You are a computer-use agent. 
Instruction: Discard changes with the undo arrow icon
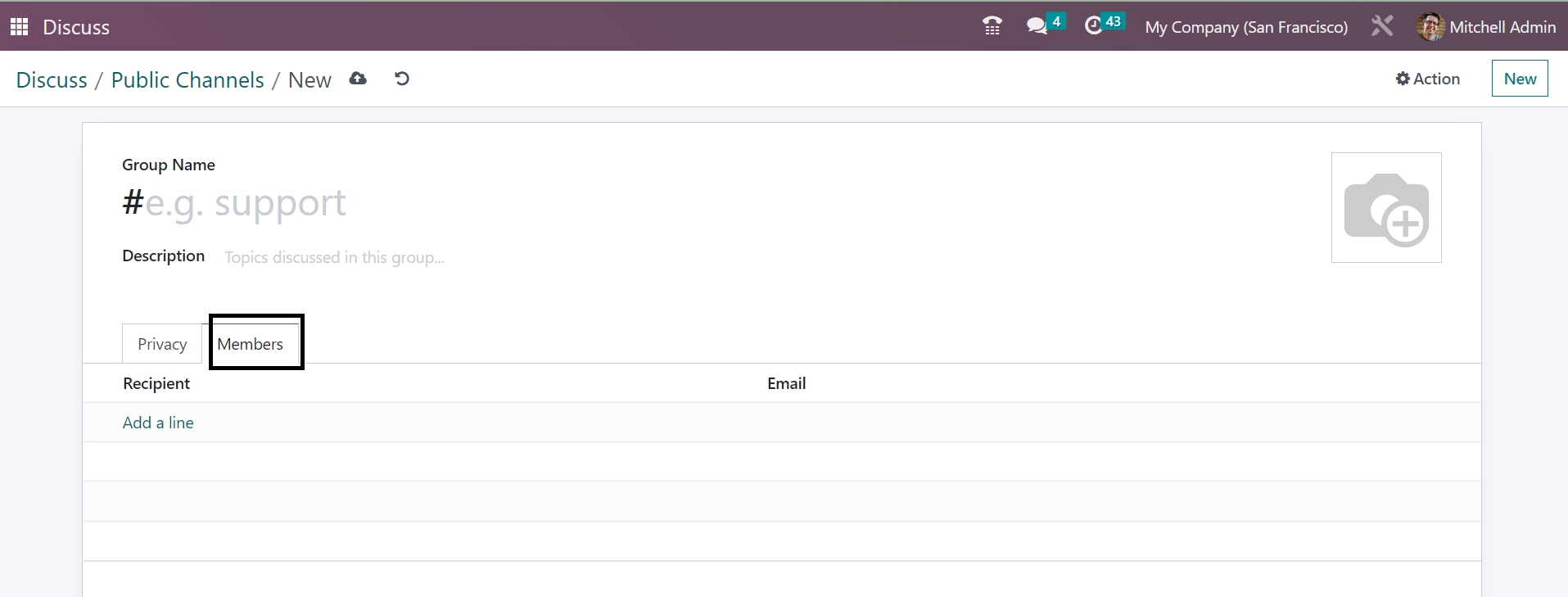tap(401, 79)
